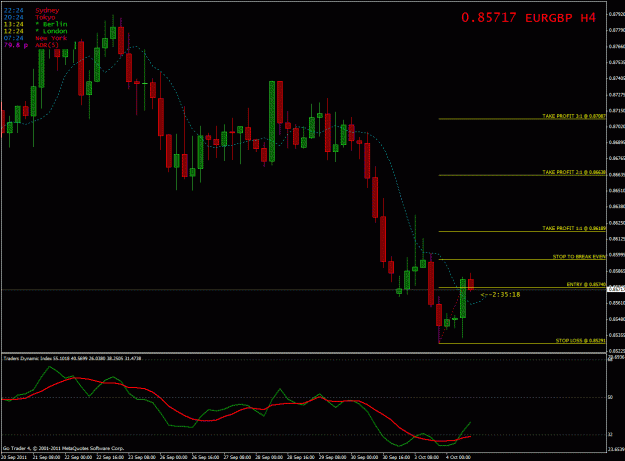Viewport: 625px width, 461px height.
Task: Click the highlighted current price tag on price axis
Action: pos(616,289)
